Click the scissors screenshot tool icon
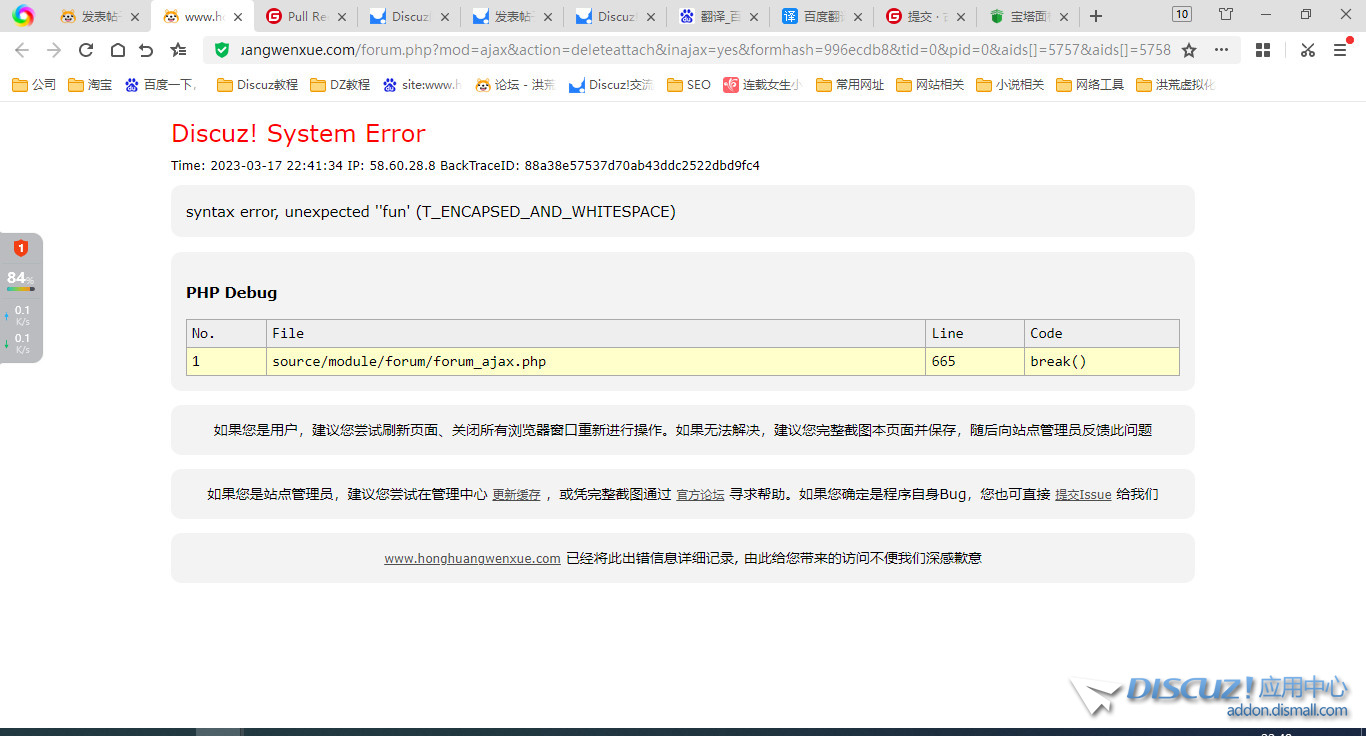Screen dimensions: 1366x736 pyautogui.click(x=1307, y=50)
